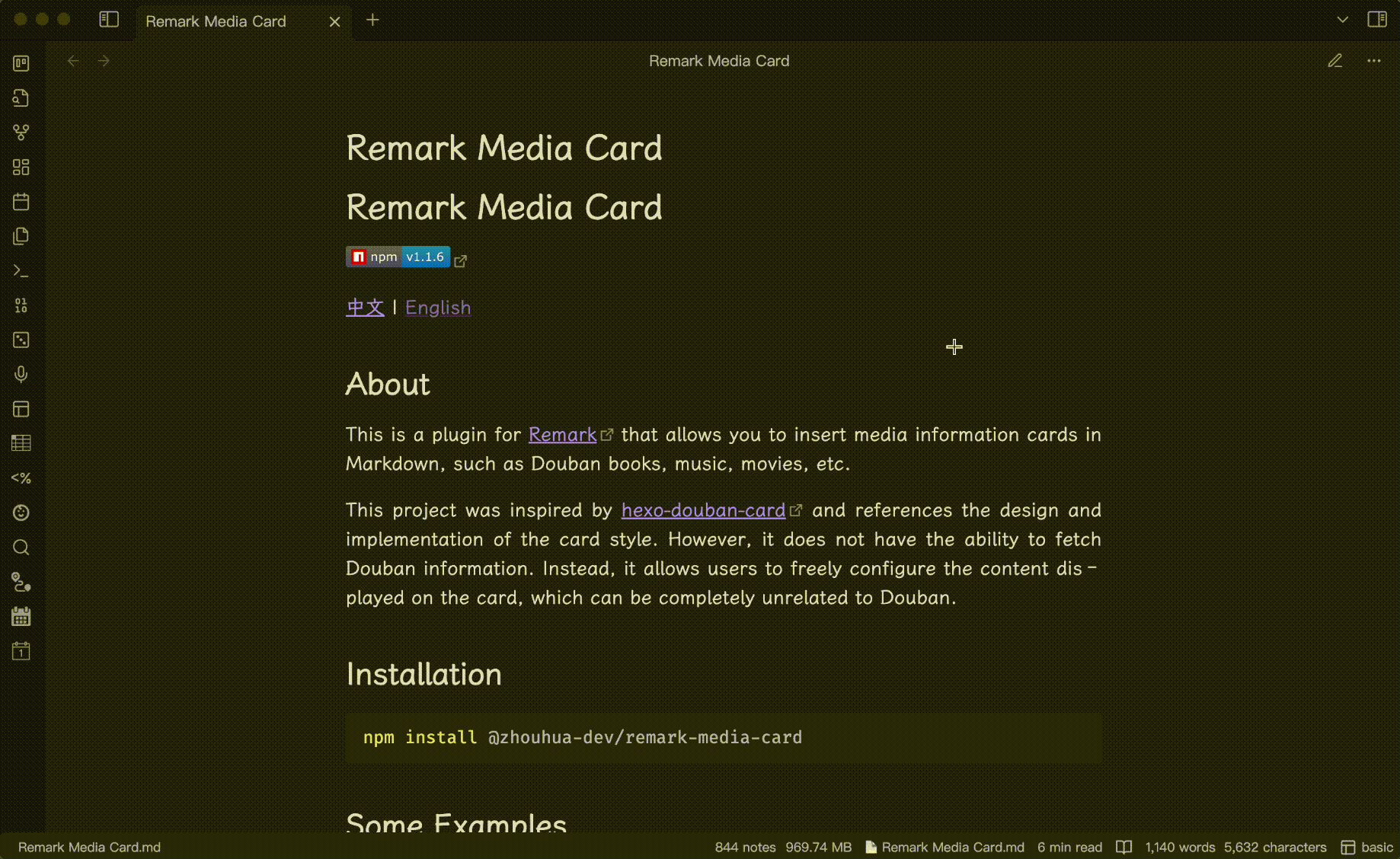Screen dimensions: 1400x859
Task: Open the daily note calendar icon
Action: point(21,202)
